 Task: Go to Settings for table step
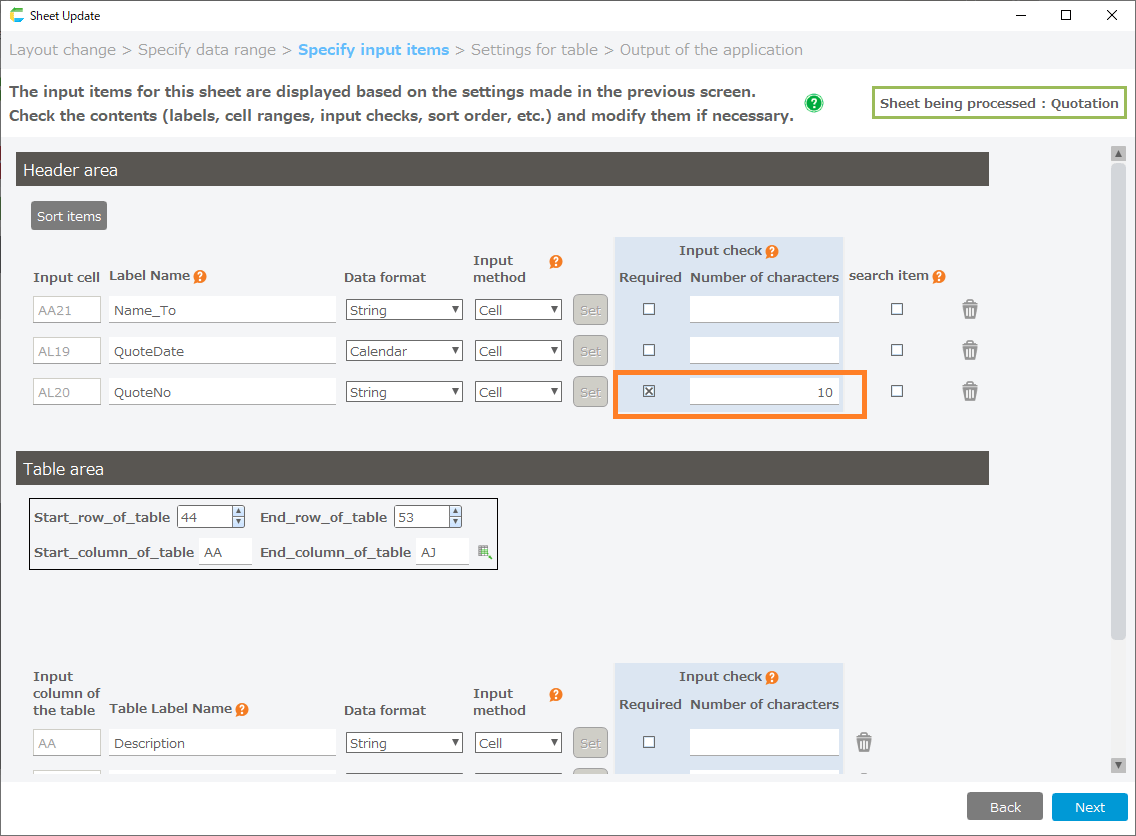click(x=534, y=50)
